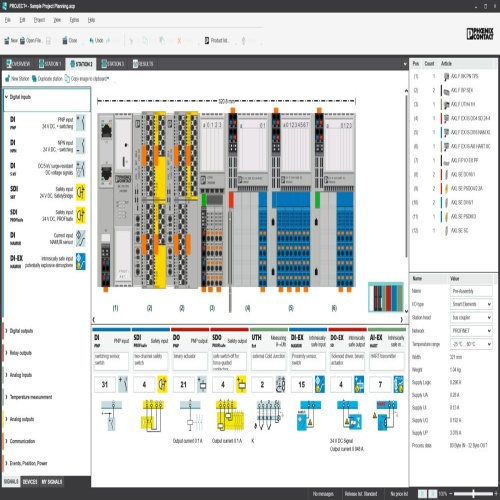Click the Duplicate station button
Viewport: 500px width, 500px height.
tap(47, 79)
